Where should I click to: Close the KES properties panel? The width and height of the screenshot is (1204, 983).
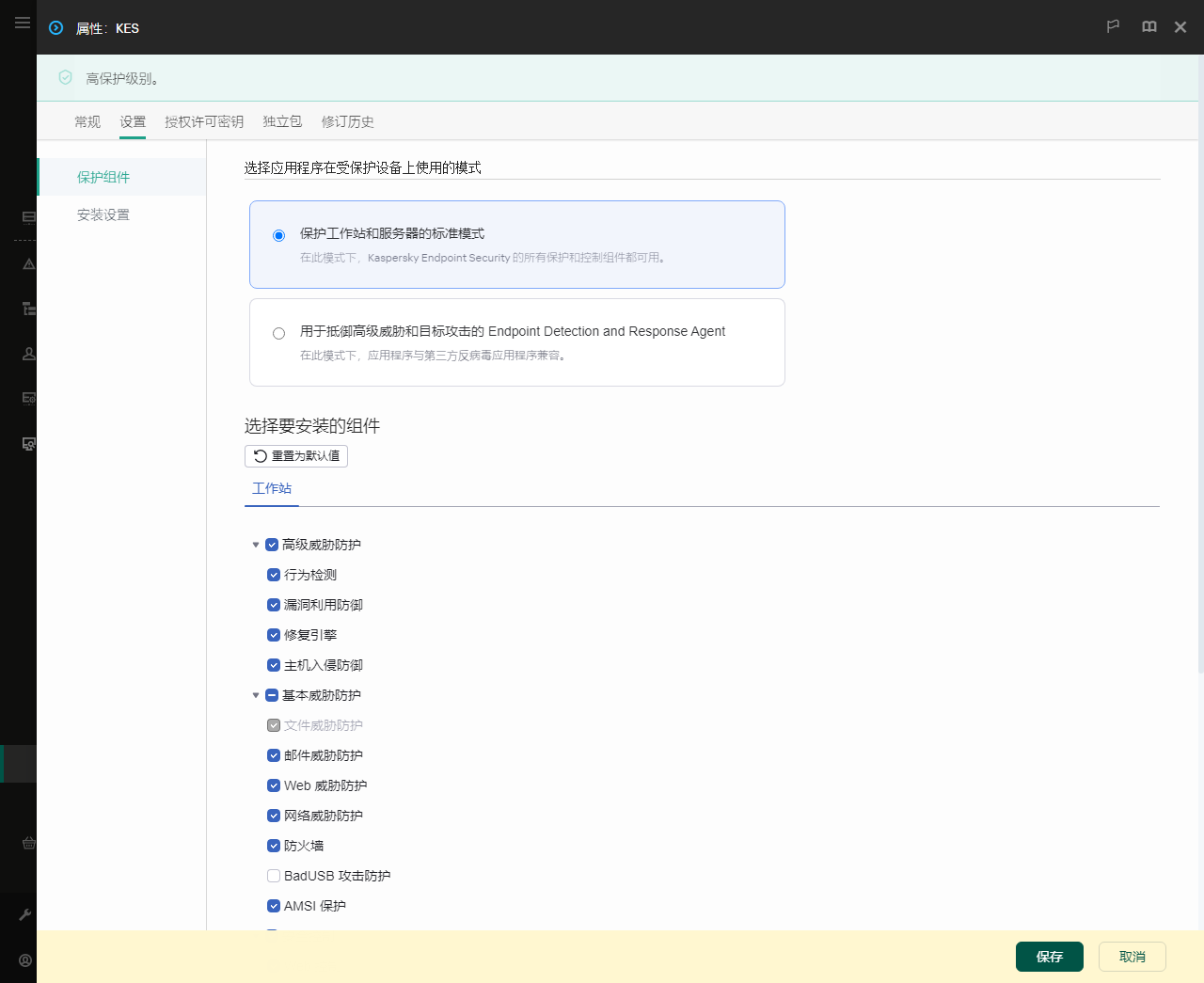[1180, 27]
